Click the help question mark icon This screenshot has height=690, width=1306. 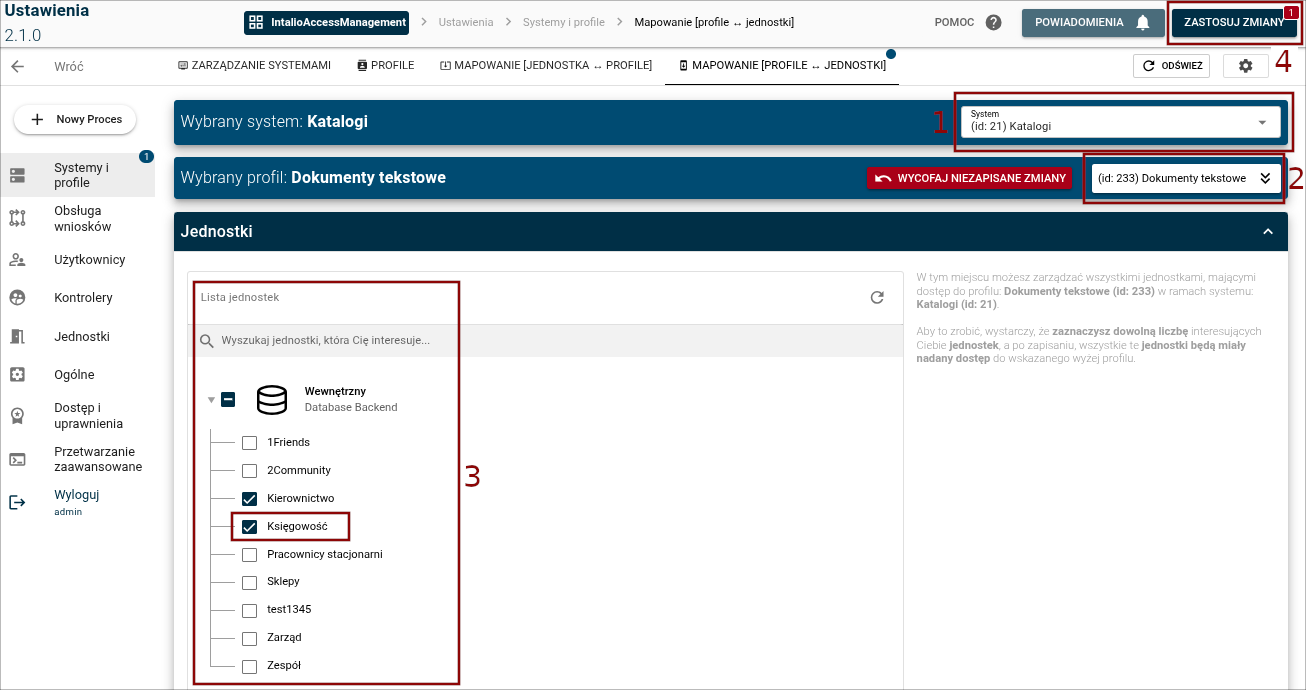[993, 22]
